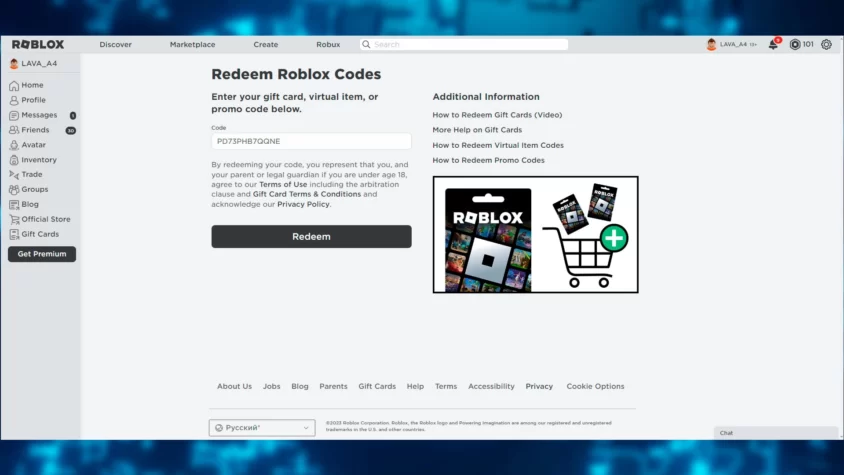
Task: Click the search magnifier icon
Action: 366,44
